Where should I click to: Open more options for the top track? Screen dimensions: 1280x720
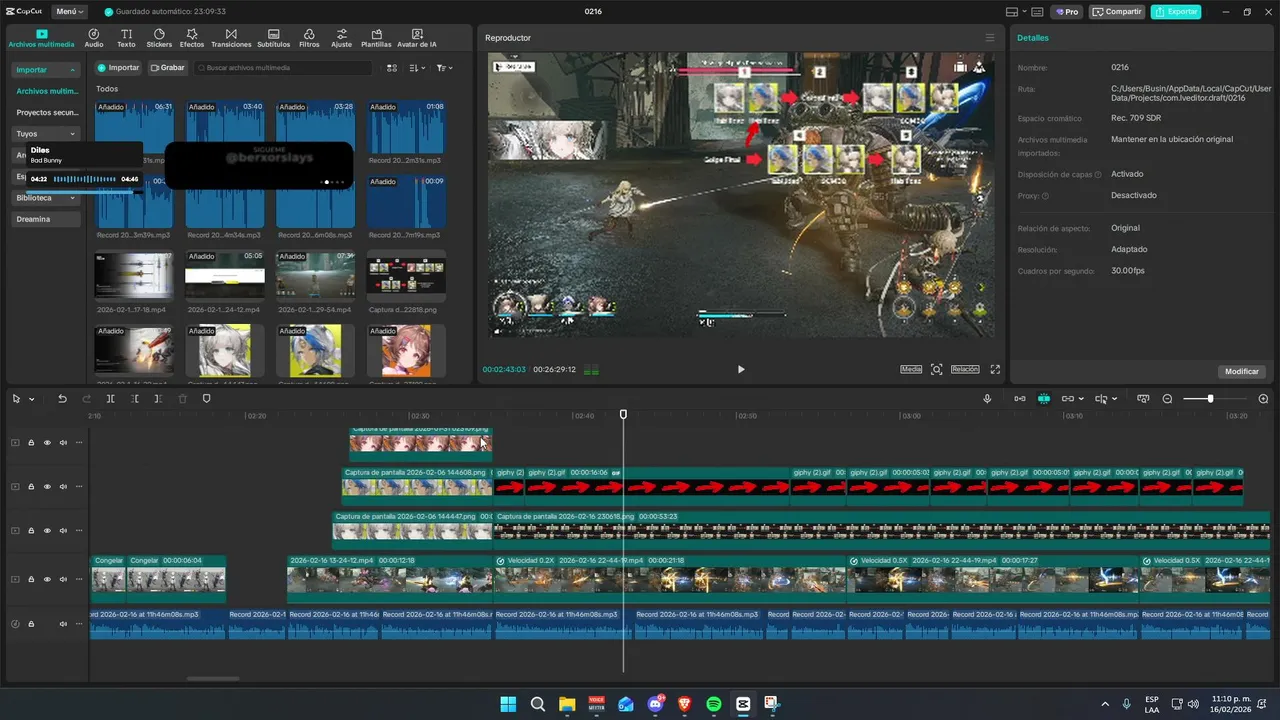79,443
